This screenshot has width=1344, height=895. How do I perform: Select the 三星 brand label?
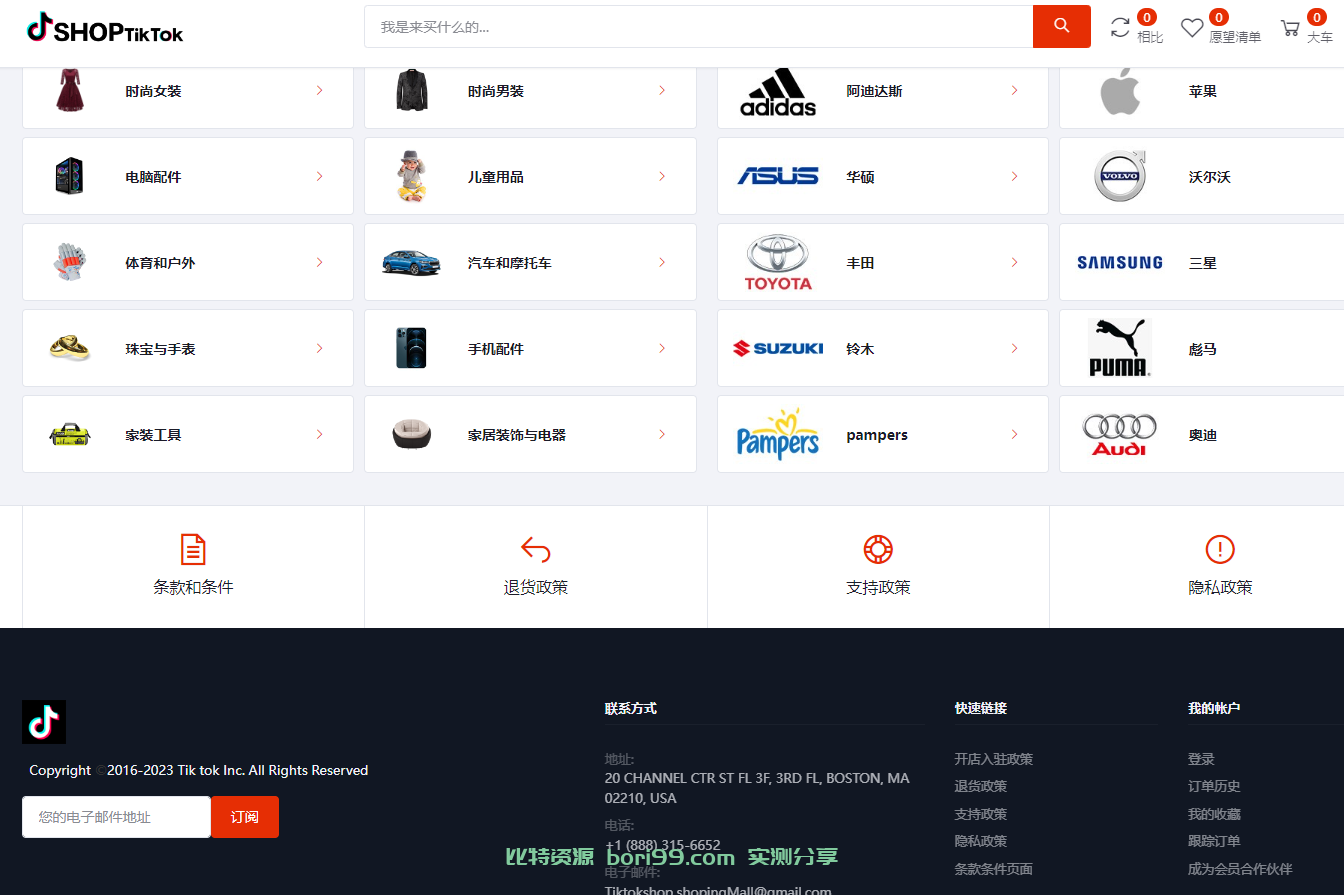(x=1202, y=263)
